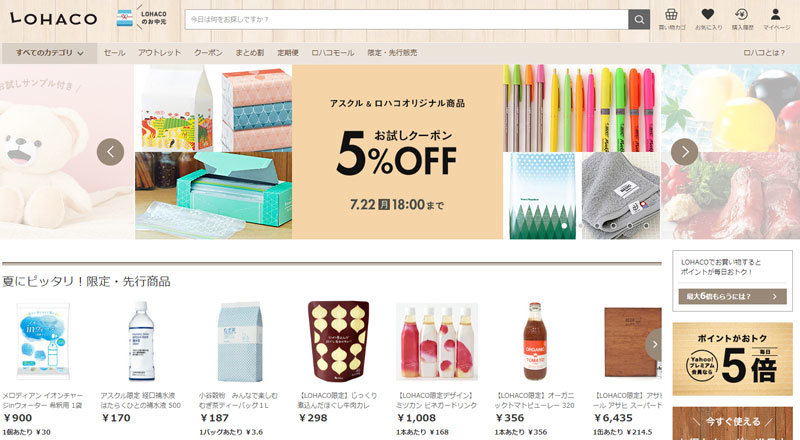Open My Page person icon
This screenshot has height=440, width=800.
pos(776,19)
